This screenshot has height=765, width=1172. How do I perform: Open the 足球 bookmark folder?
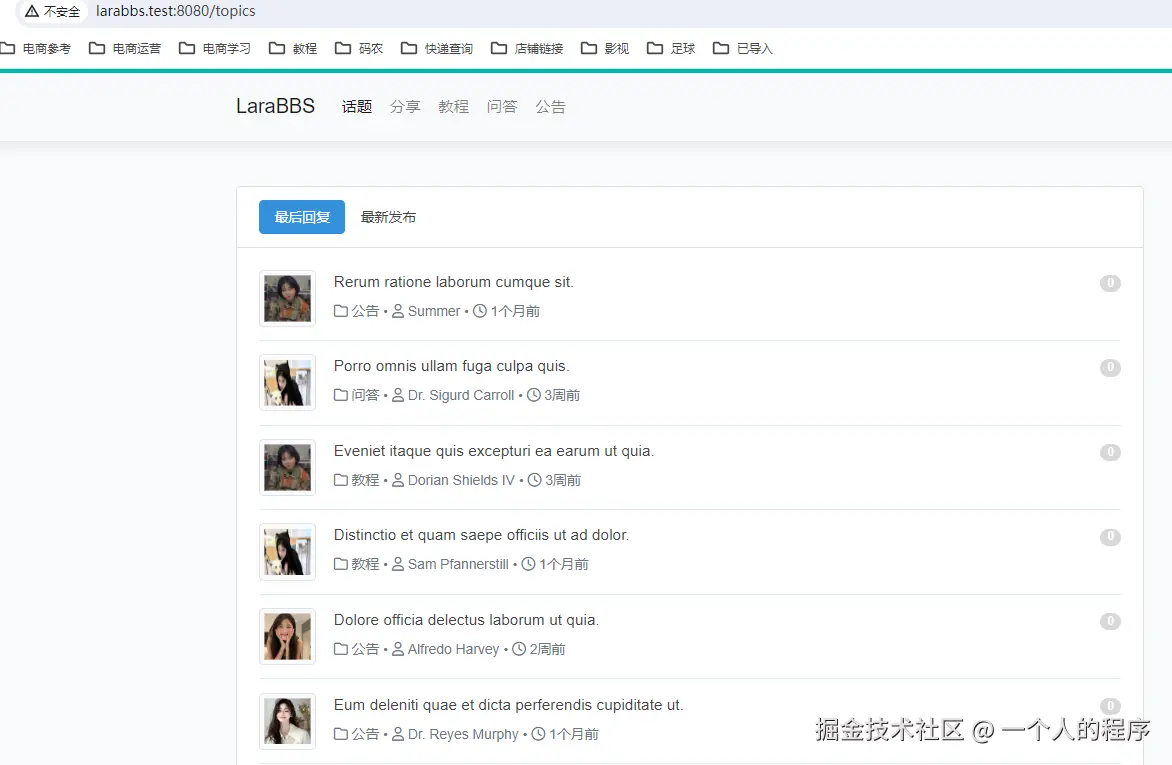[x=670, y=49]
